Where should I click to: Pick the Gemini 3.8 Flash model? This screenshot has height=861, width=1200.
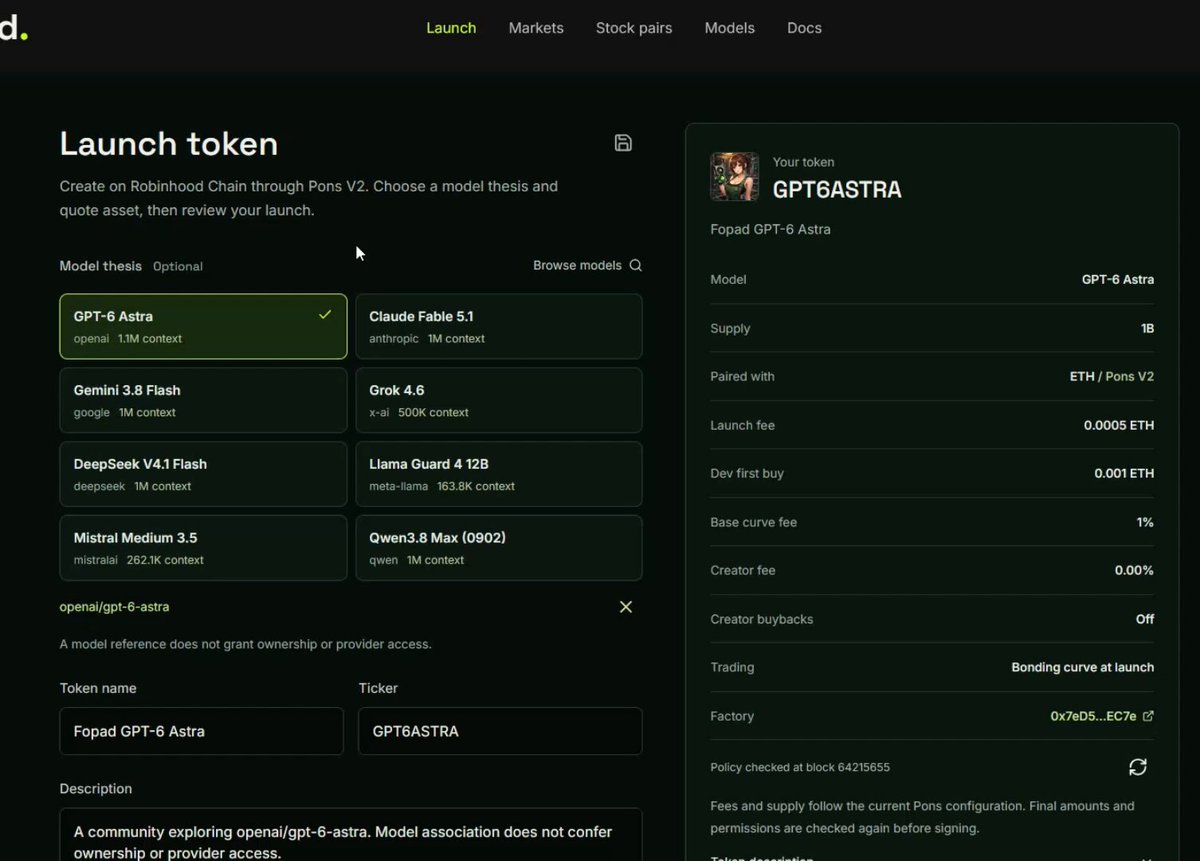(203, 400)
